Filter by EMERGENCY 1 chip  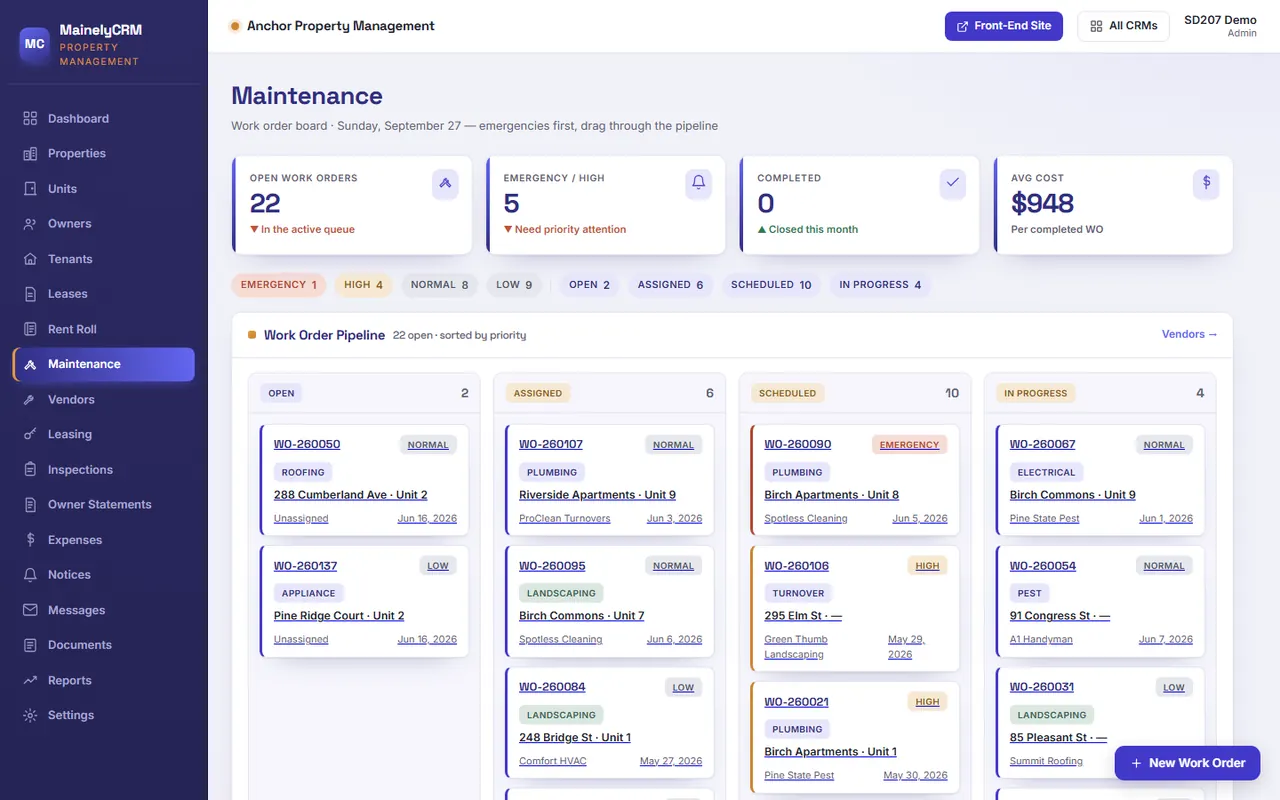click(x=279, y=285)
